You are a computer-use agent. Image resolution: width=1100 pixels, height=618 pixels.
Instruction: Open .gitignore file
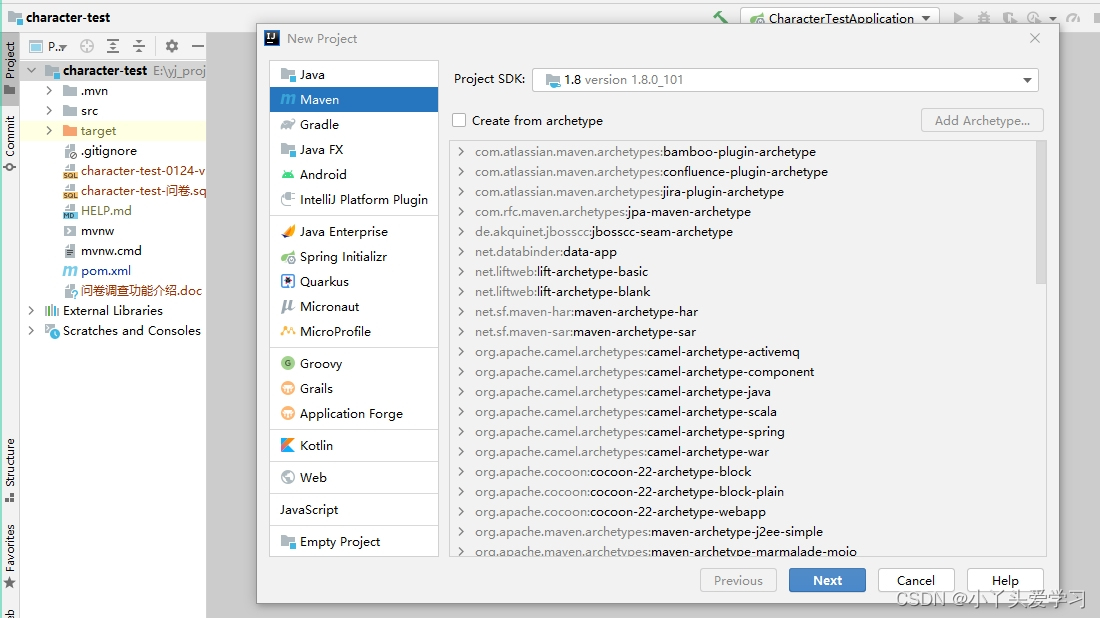click(109, 151)
